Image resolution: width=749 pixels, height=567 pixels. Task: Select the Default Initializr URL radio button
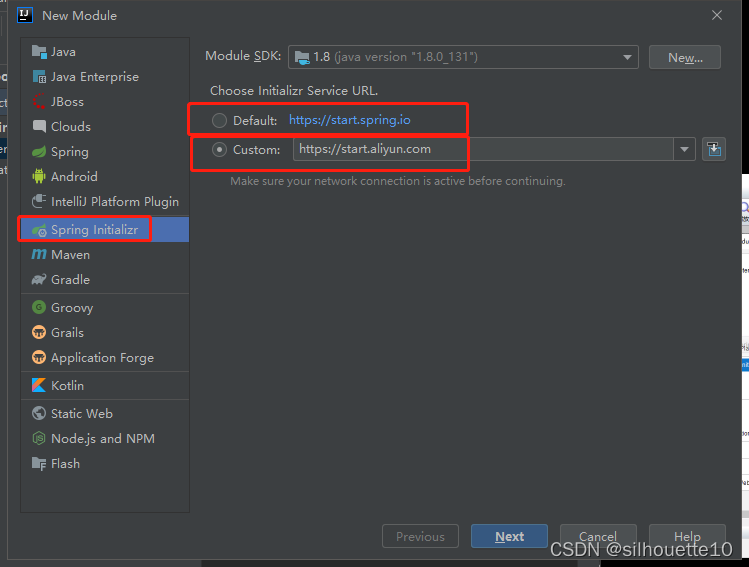(219, 120)
